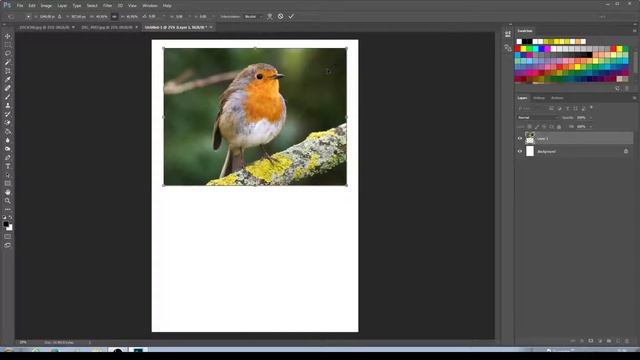Pick the blue swatch in second row
Image resolution: width=640 pixels, height=360 pixels.
(x=542, y=49)
